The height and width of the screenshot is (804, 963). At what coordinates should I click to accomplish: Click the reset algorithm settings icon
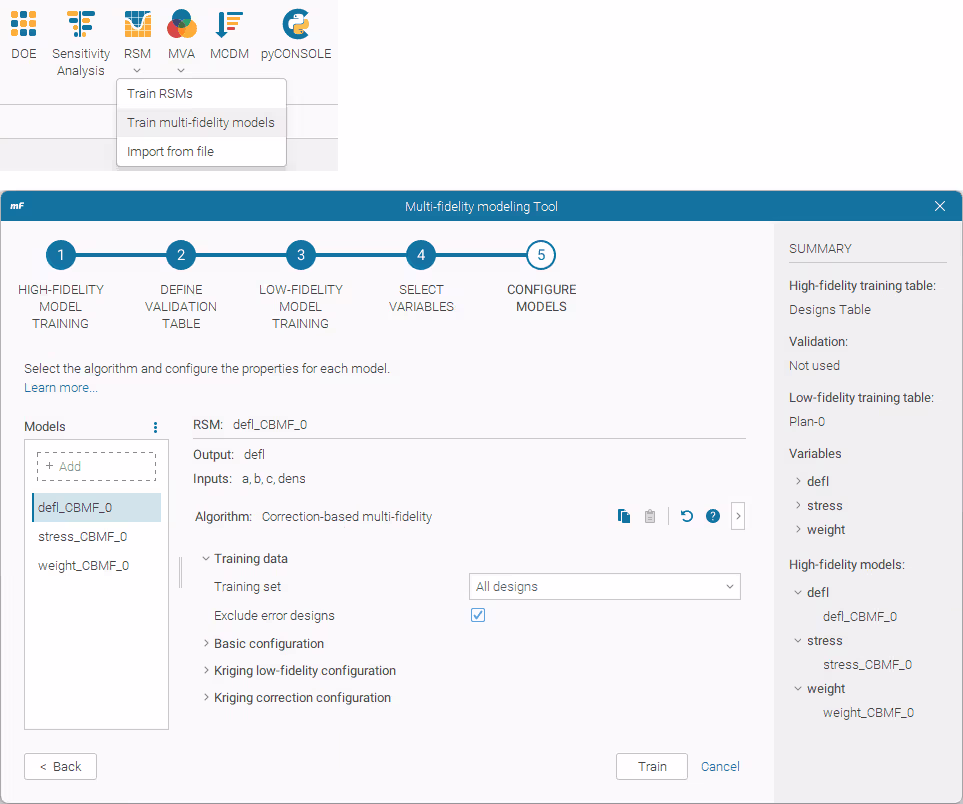click(687, 517)
